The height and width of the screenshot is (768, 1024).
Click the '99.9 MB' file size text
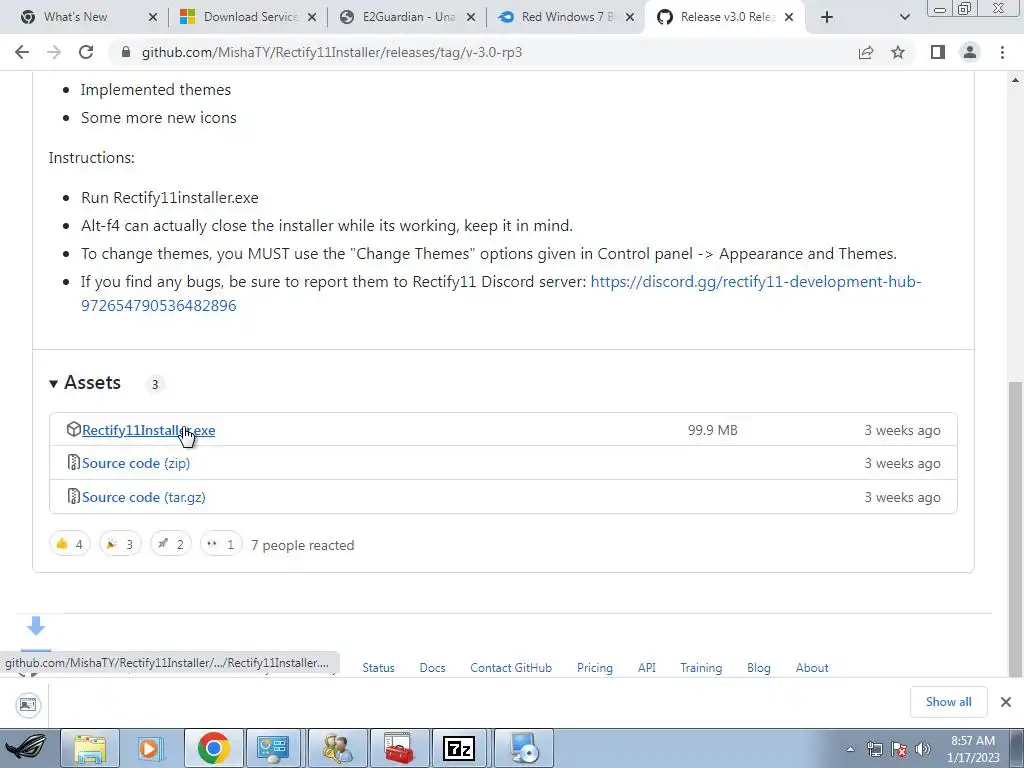[x=712, y=430]
